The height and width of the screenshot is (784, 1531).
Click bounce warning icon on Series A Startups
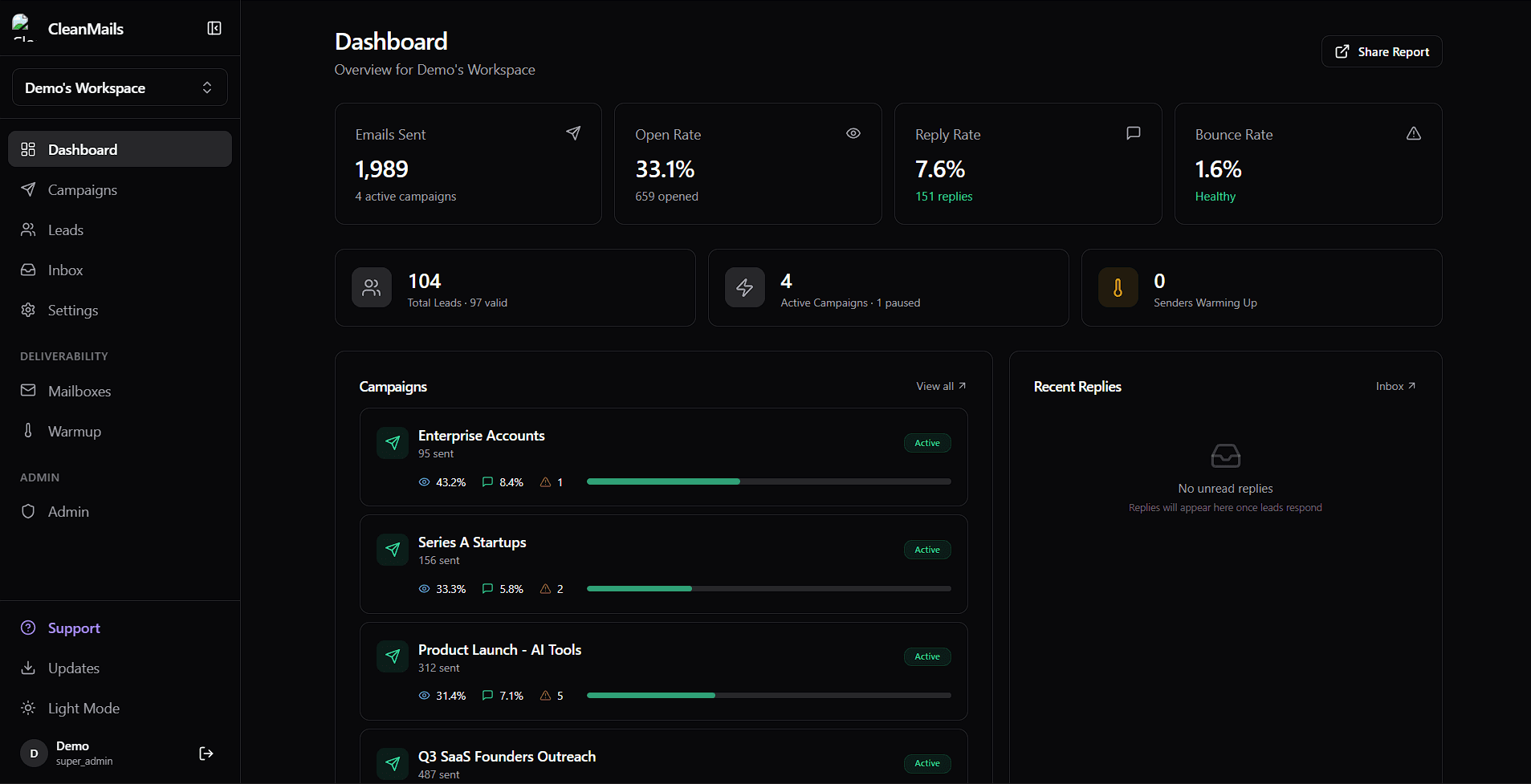click(546, 589)
